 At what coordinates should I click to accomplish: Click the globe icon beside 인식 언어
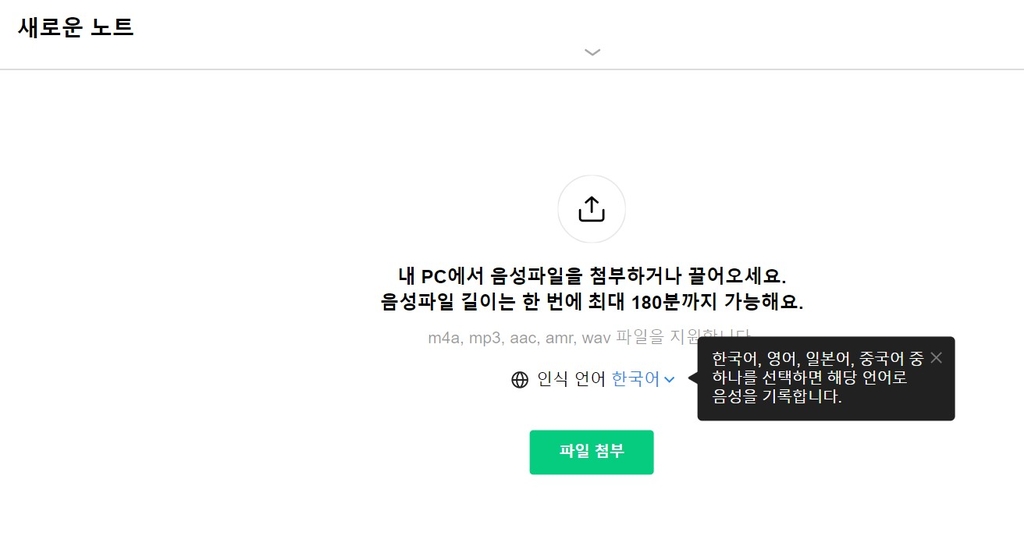[520, 380]
